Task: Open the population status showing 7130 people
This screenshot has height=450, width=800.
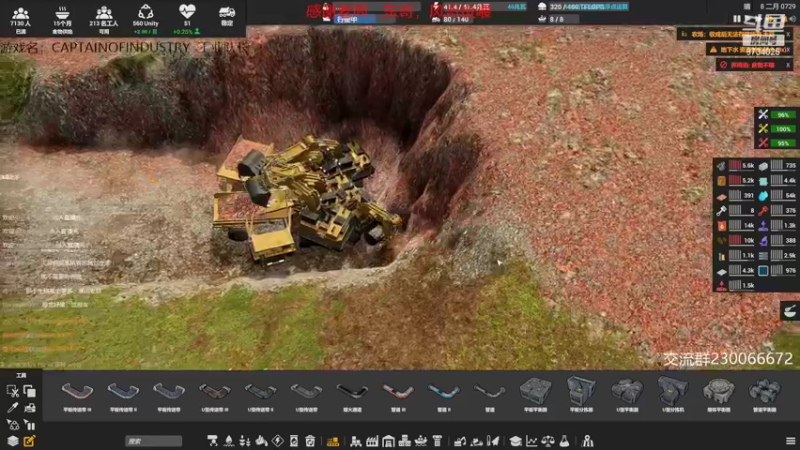Action: pos(20,19)
